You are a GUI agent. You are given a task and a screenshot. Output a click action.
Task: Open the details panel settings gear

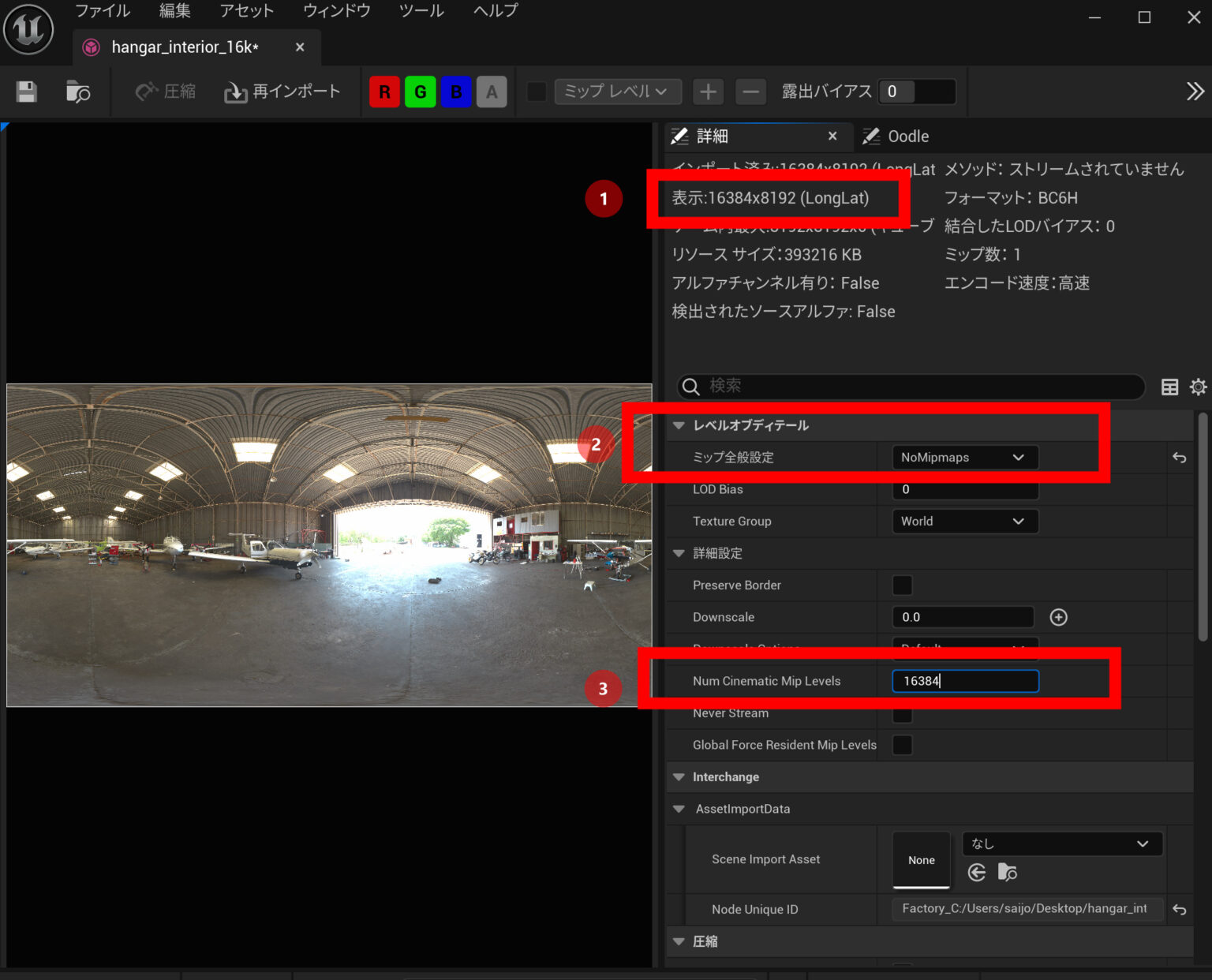[x=1199, y=387]
